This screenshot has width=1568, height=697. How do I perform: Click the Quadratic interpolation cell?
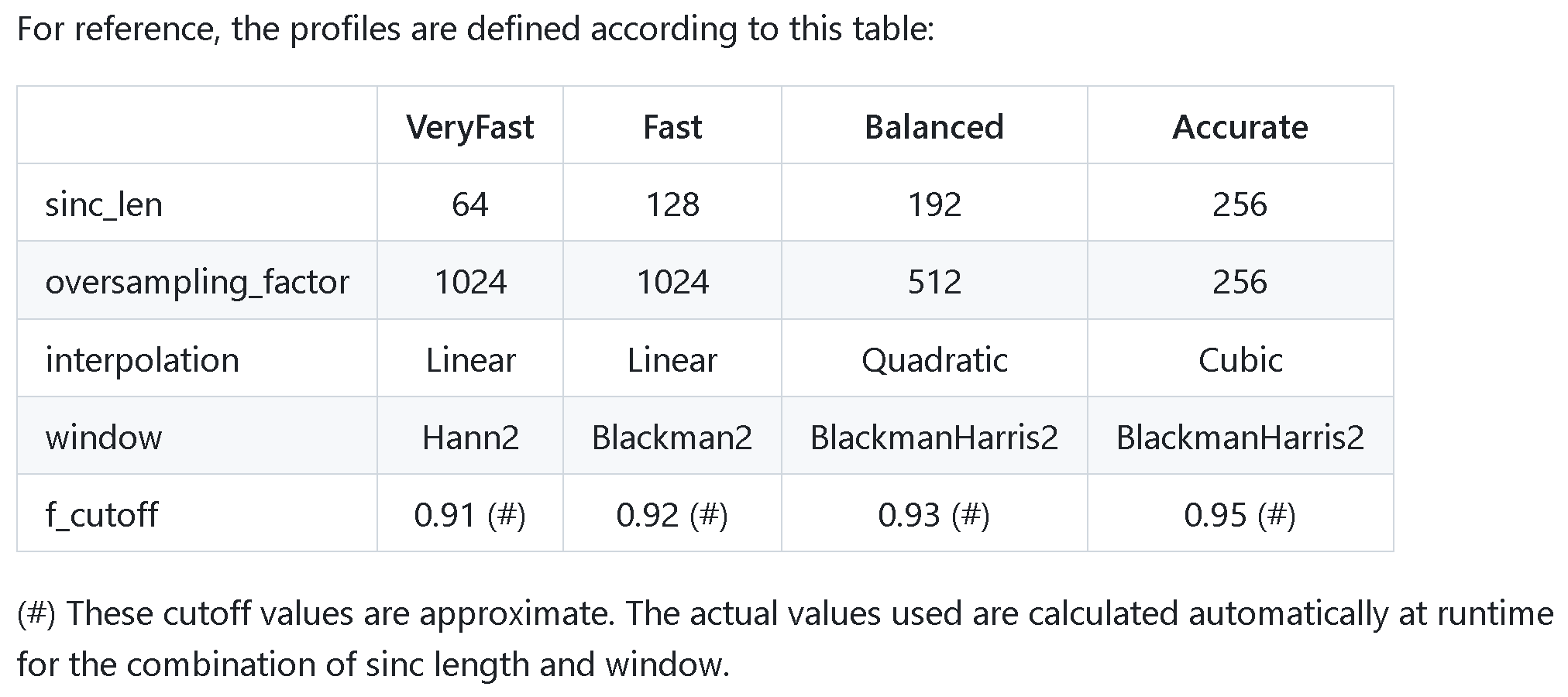click(934, 359)
